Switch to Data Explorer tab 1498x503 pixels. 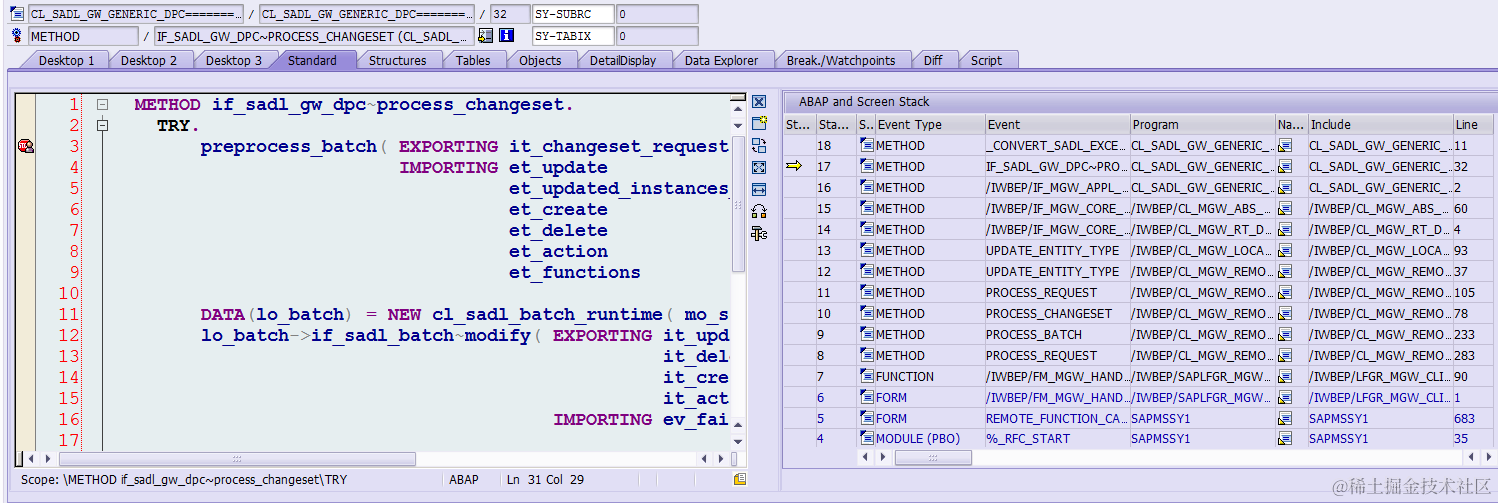click(721, 60)
